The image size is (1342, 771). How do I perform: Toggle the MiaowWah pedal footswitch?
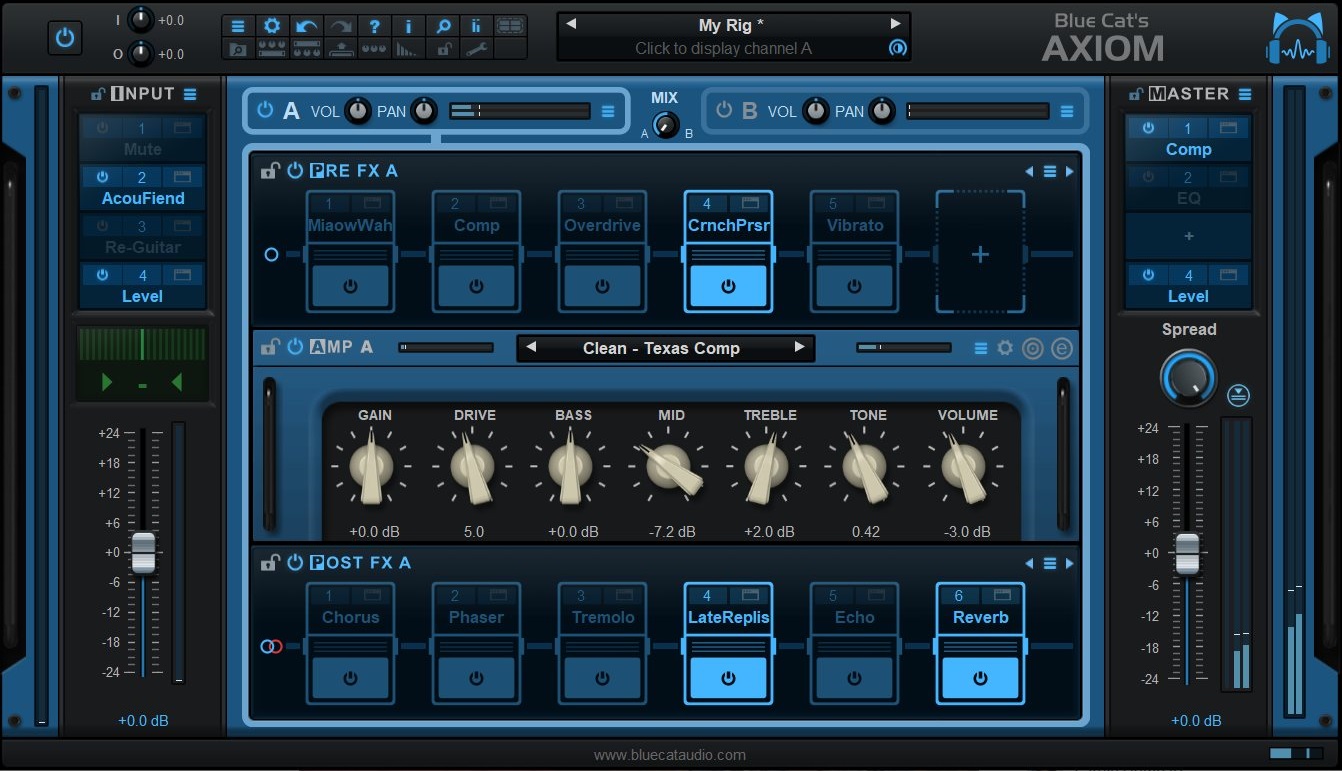pos(350,286)
